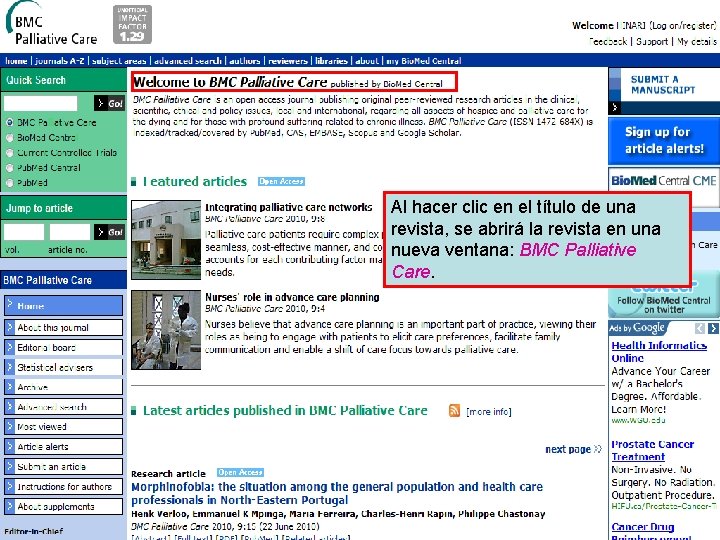This screenshot has width=720, height=540.
Task: Open the nurses article thumbnail
Action: [x=166, y=330]
